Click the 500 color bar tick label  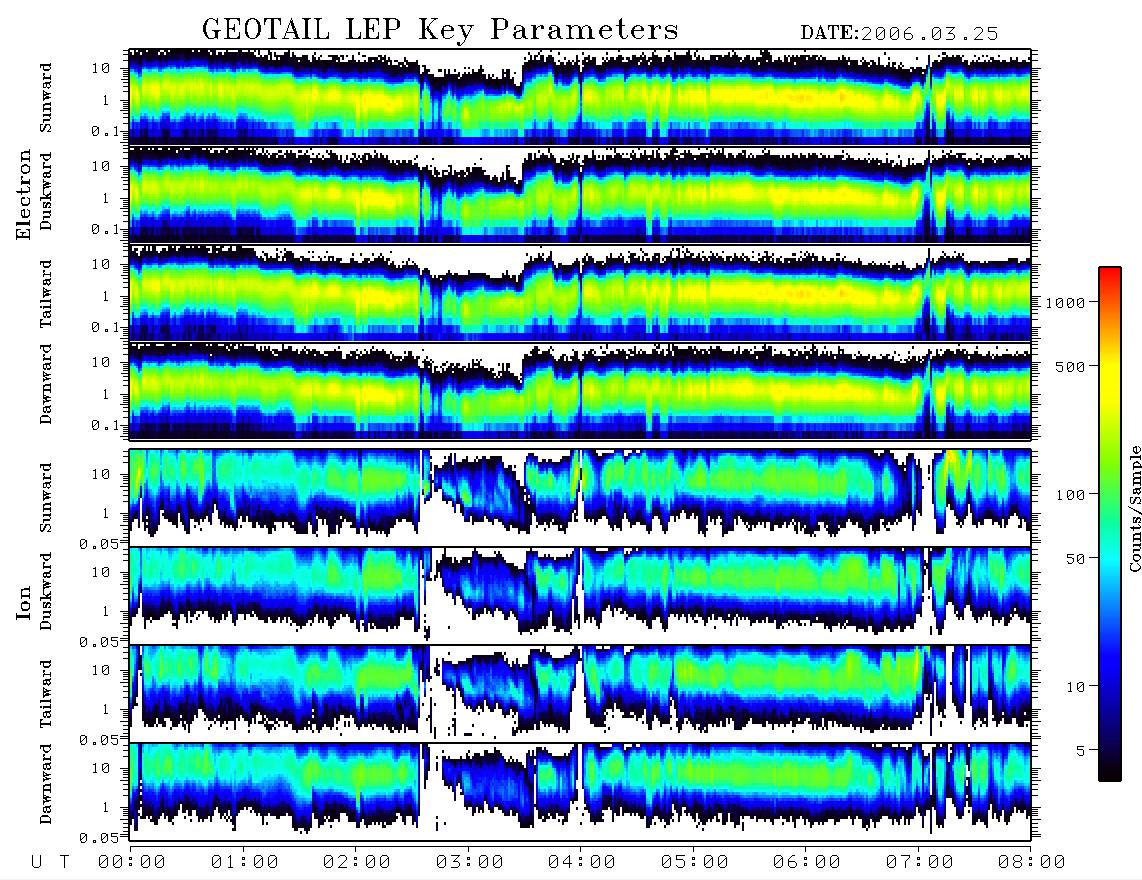point(1071,366)
